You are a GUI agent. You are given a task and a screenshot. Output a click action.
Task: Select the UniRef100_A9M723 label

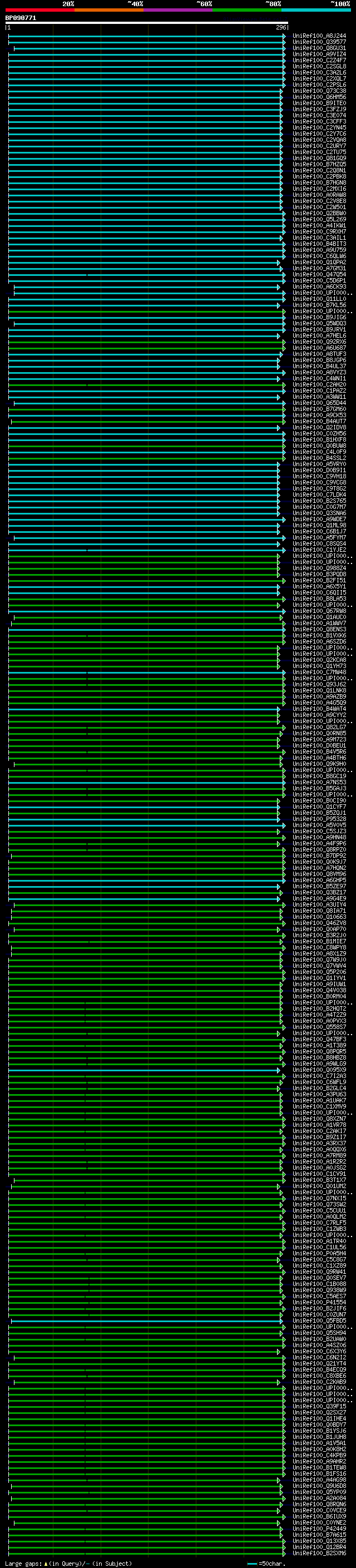319,740
